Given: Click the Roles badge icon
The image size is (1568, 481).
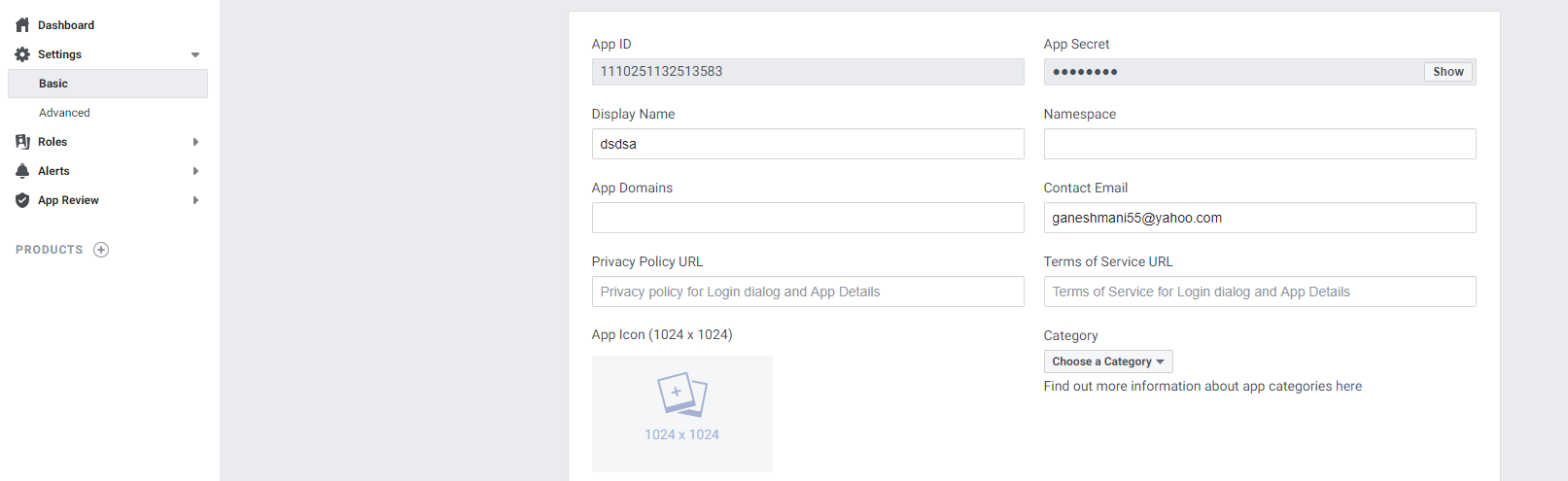Looking at the screenshot, I should 22,142.
